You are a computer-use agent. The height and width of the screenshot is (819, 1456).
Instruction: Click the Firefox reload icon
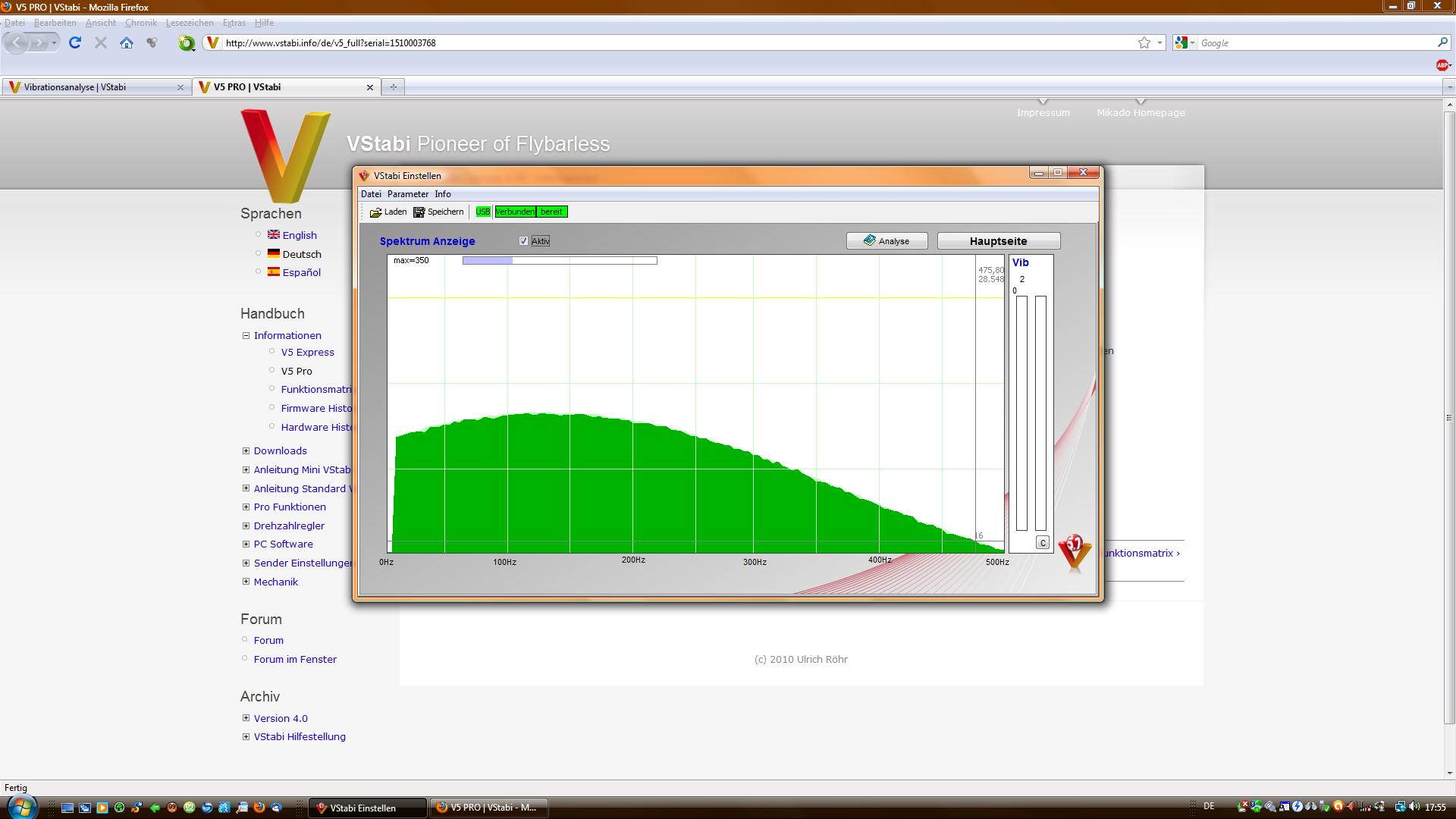(x=74, y=42)
